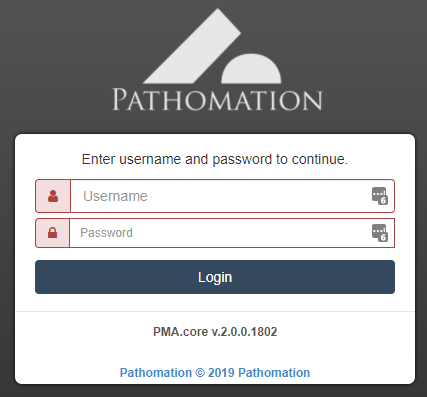427x397 pixels.
Task: Click the semicircle dome shape in the logo
Action: 251,69
